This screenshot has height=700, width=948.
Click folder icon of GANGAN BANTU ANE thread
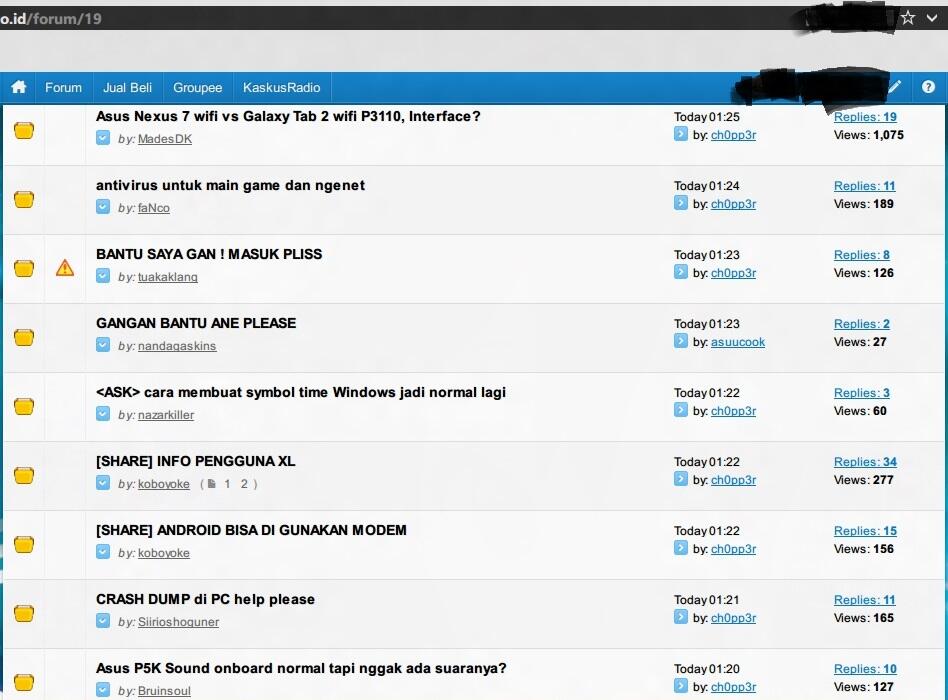(24, 337)
